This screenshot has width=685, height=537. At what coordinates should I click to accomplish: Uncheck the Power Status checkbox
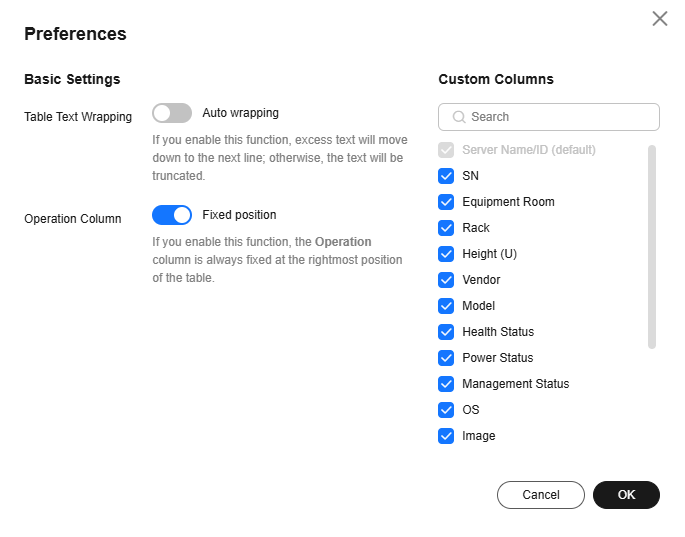[446, 358]
